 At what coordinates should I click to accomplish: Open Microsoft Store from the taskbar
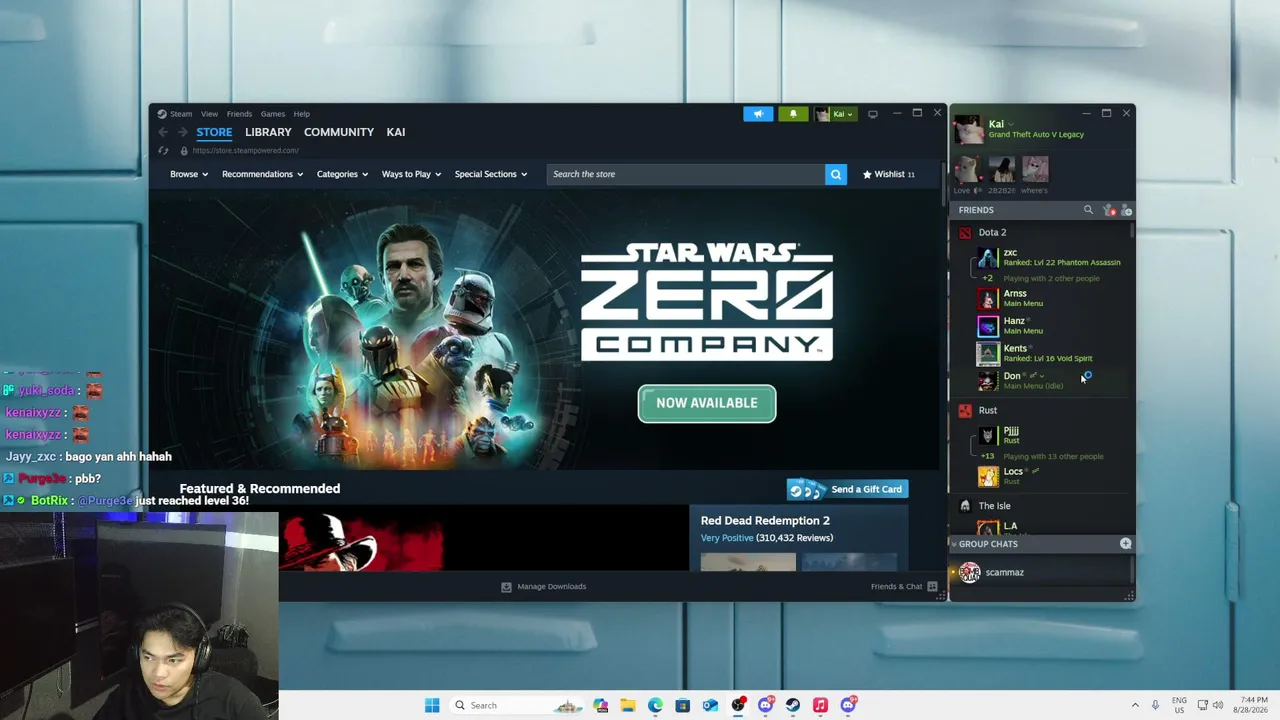[682, 705]
